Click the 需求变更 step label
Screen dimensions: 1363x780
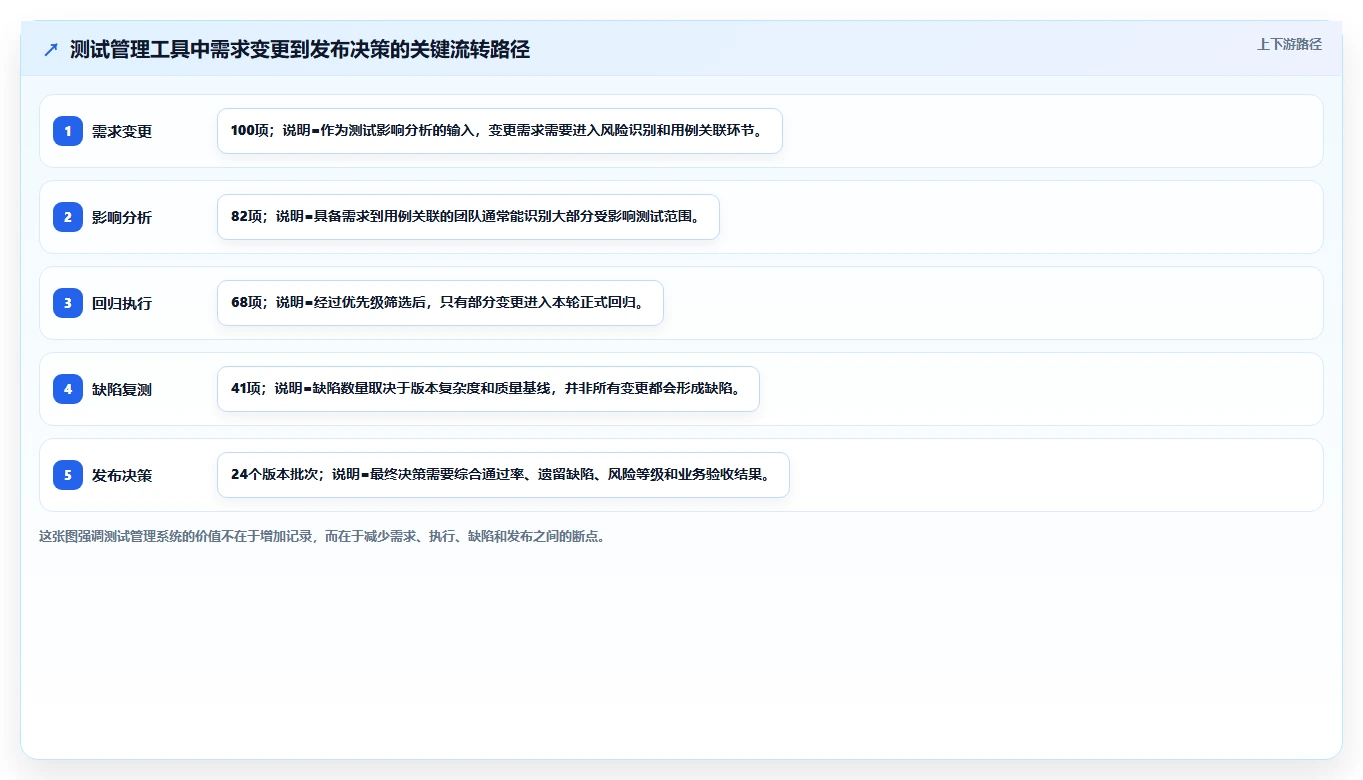[122, 131]
